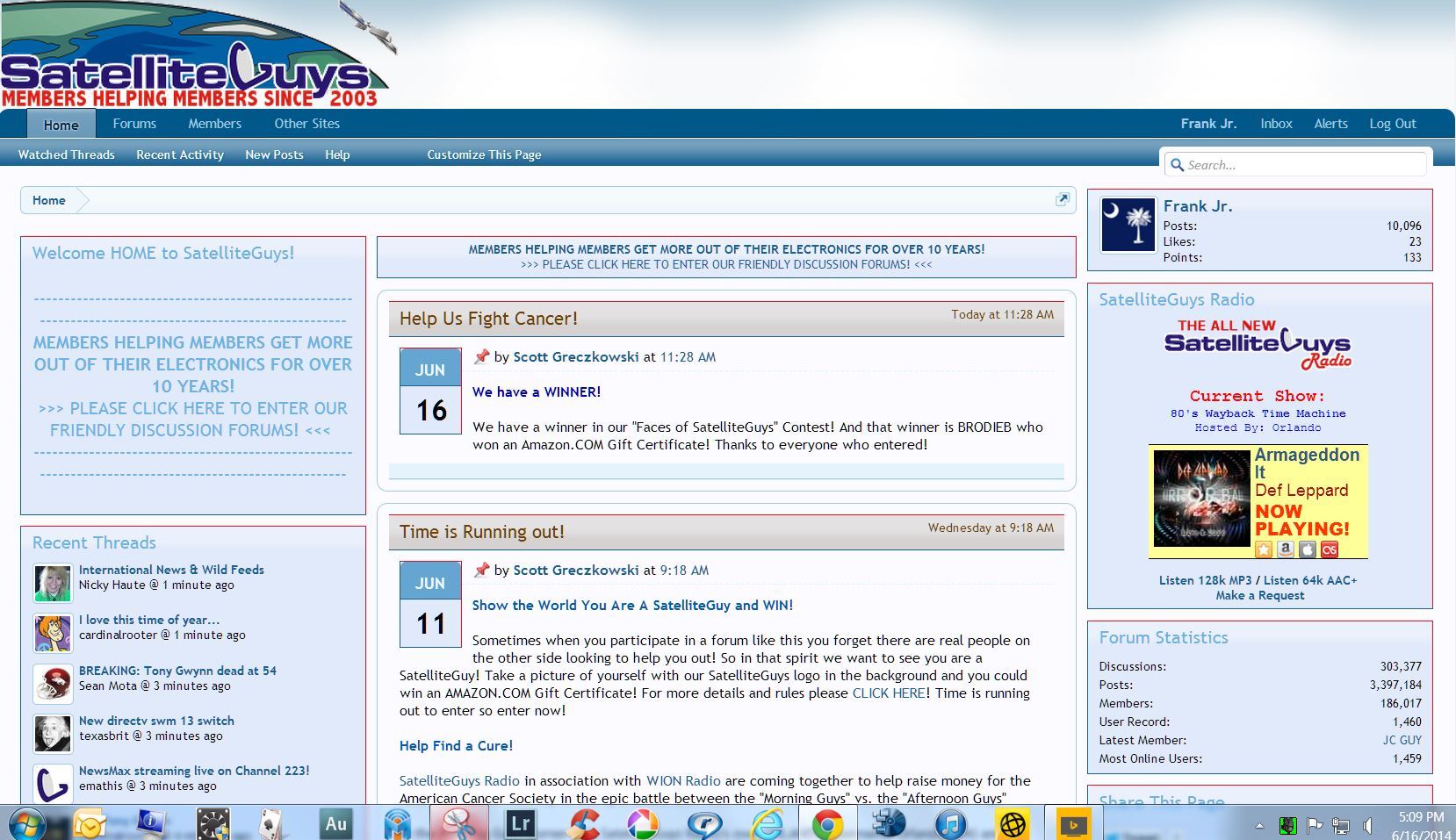Click the open-in-new-window icon on the breadcrumb bar

pyautogui.click(x=1063, y=199)
